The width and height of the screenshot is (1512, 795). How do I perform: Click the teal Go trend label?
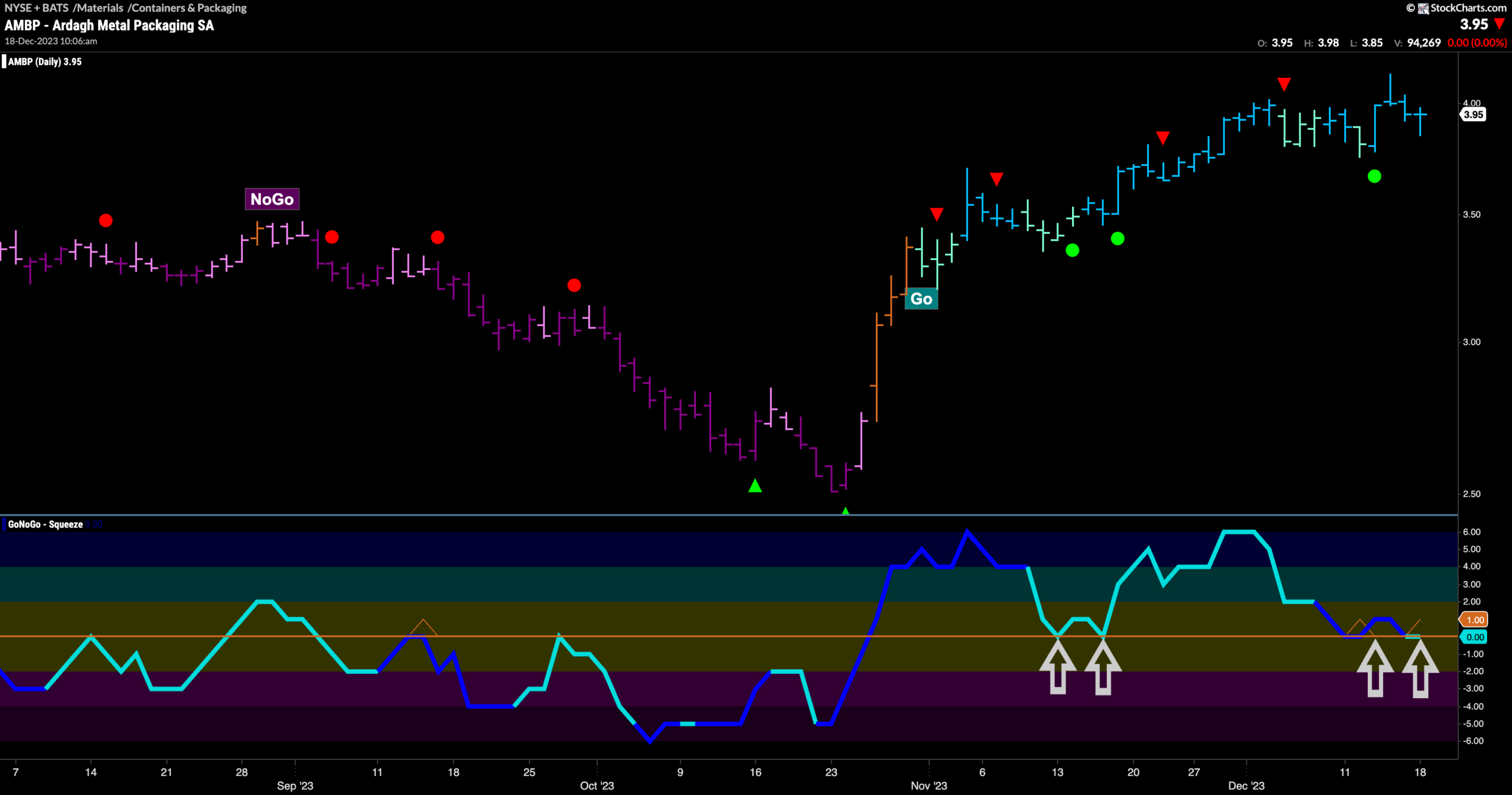(x=921, y=299)
